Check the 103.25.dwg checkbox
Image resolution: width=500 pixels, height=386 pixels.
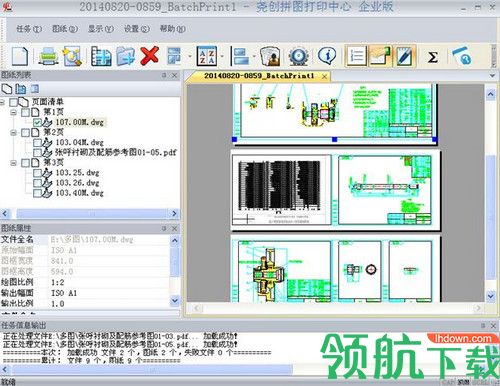(37, 173)
